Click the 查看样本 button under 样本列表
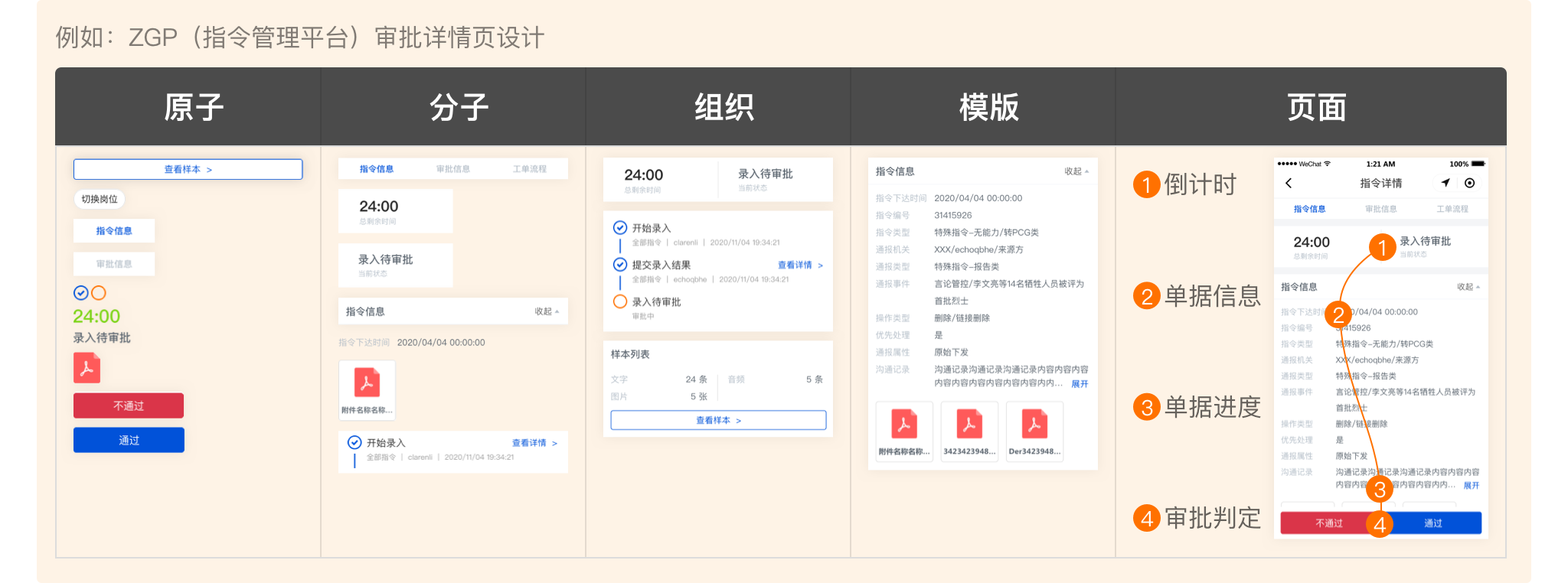1568x583 pixels. coord(718,420)
